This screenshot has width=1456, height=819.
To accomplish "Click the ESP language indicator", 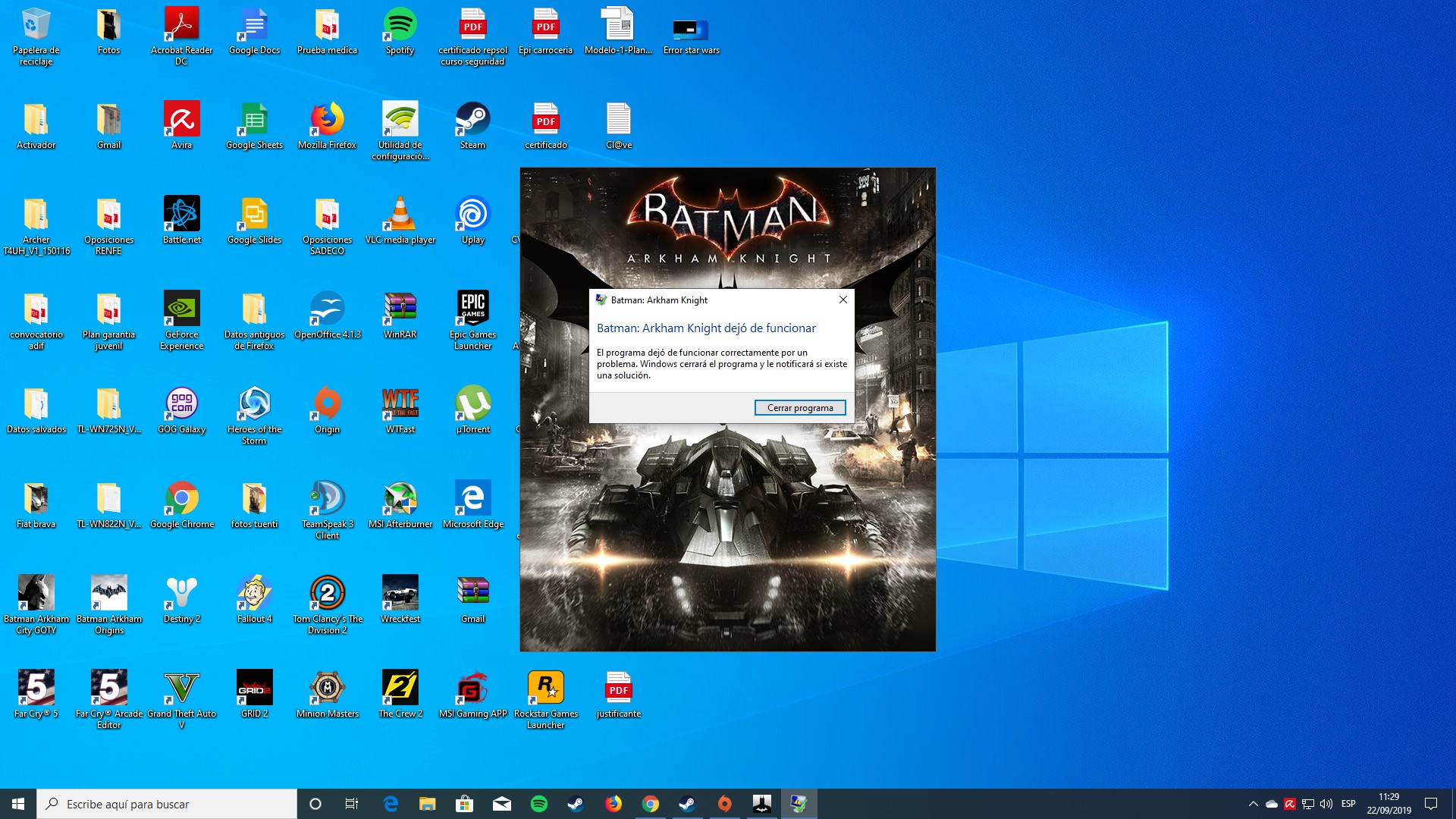I will pyautogui.click(x=1348, y=804).
